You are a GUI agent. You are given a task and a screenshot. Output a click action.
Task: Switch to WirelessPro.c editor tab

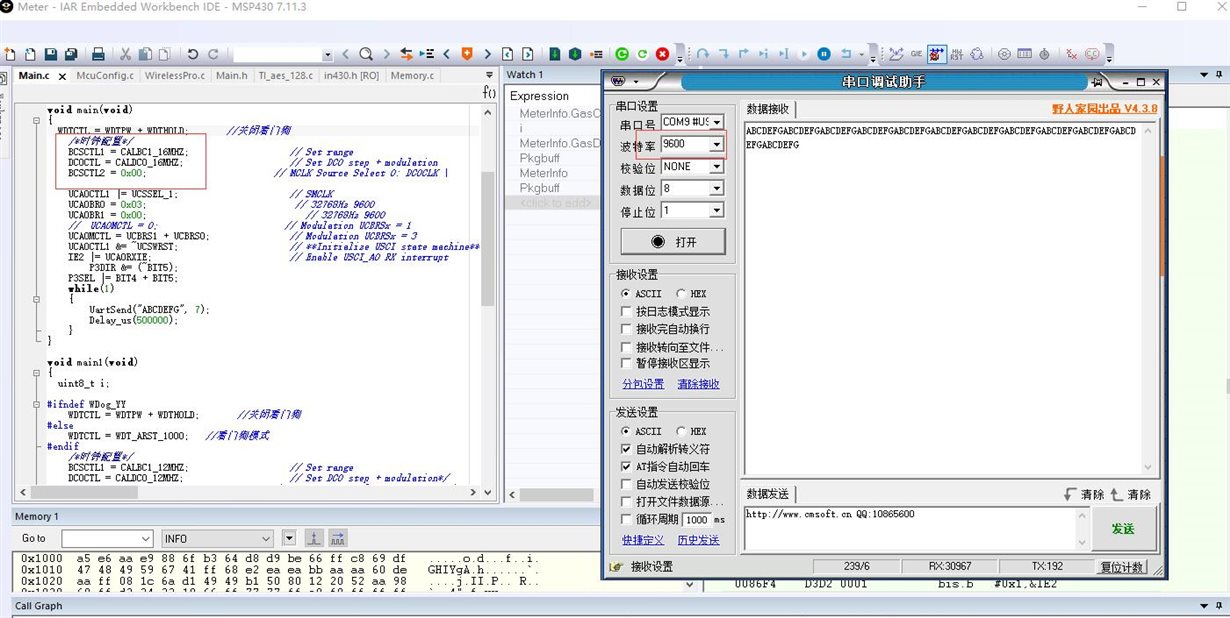pos(175,75)
